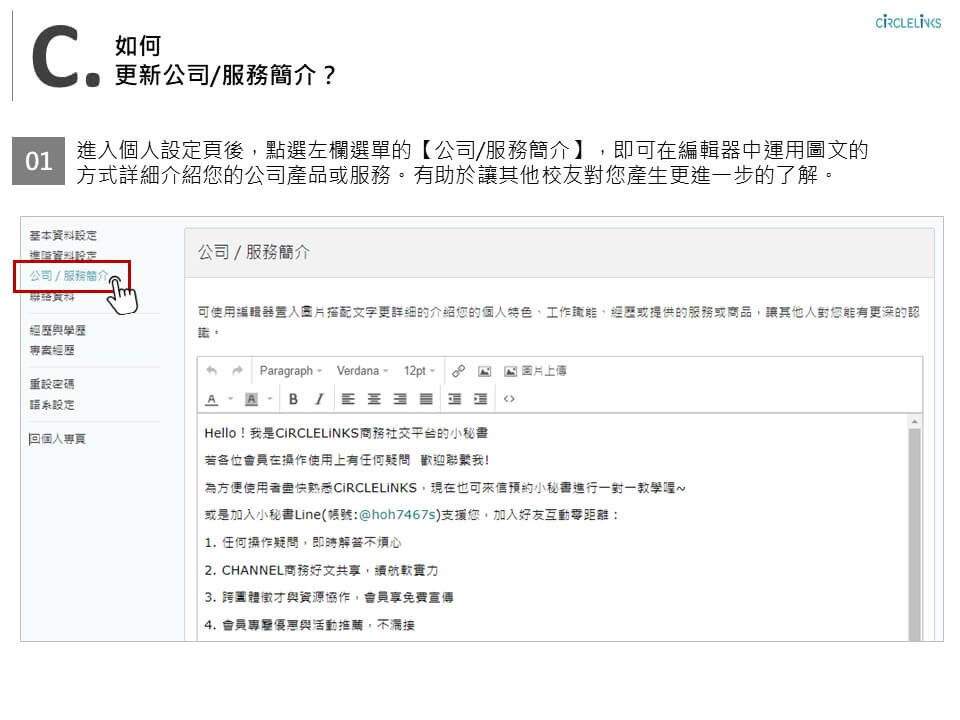Undo the last edit in editor
This screenshot has width=960, height=720.
pyautogui.click(x=212, y=370)
